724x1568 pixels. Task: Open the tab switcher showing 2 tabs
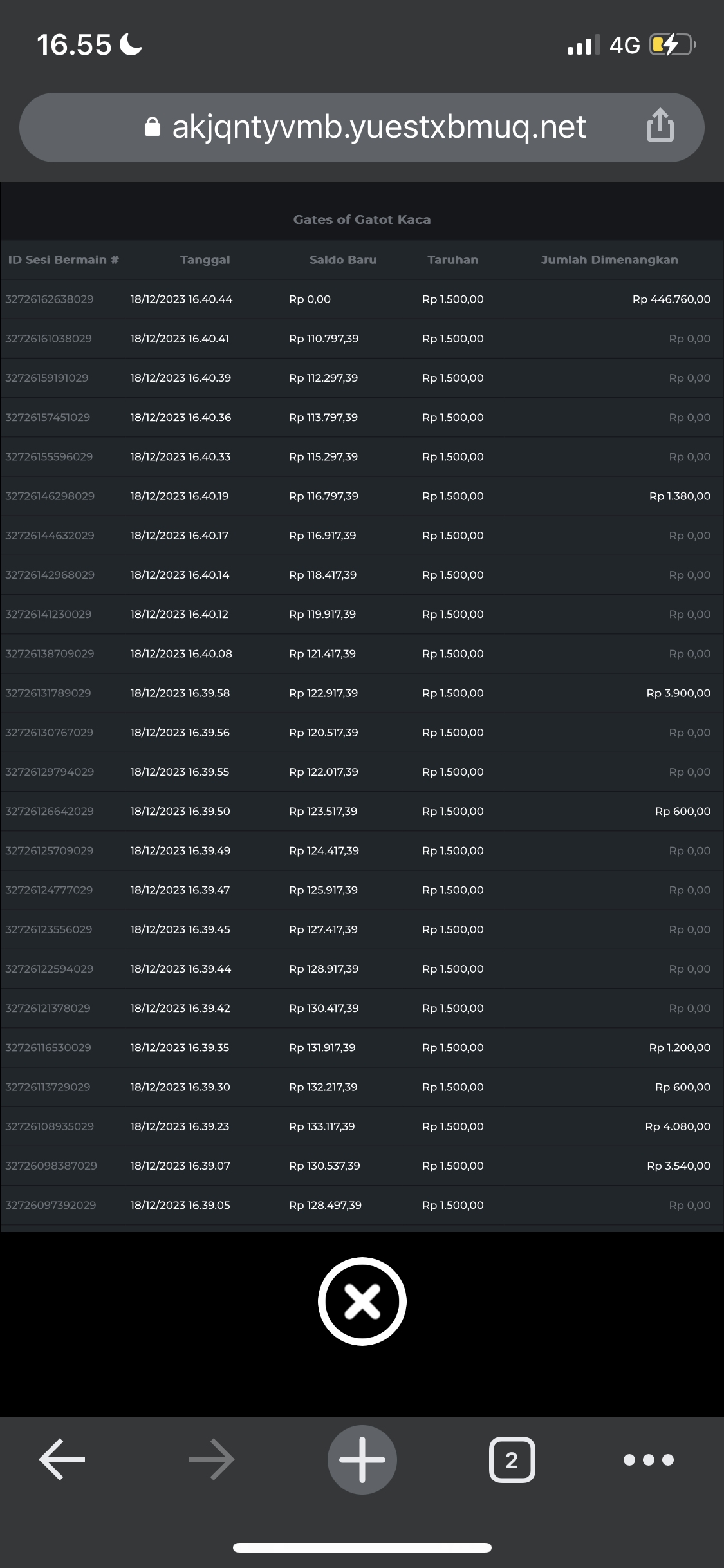click(512, 1459)
